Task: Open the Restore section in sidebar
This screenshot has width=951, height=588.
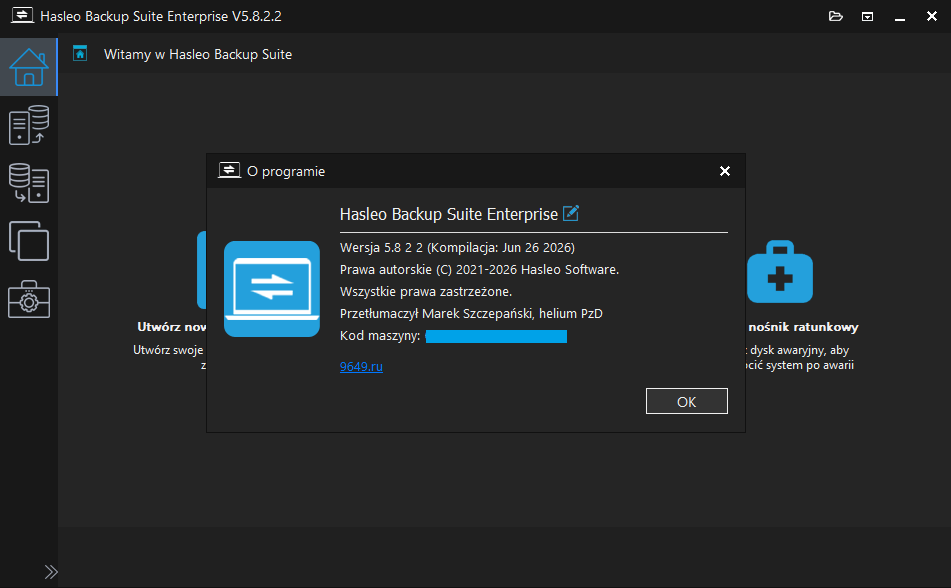Action: [x=29, y=183]
